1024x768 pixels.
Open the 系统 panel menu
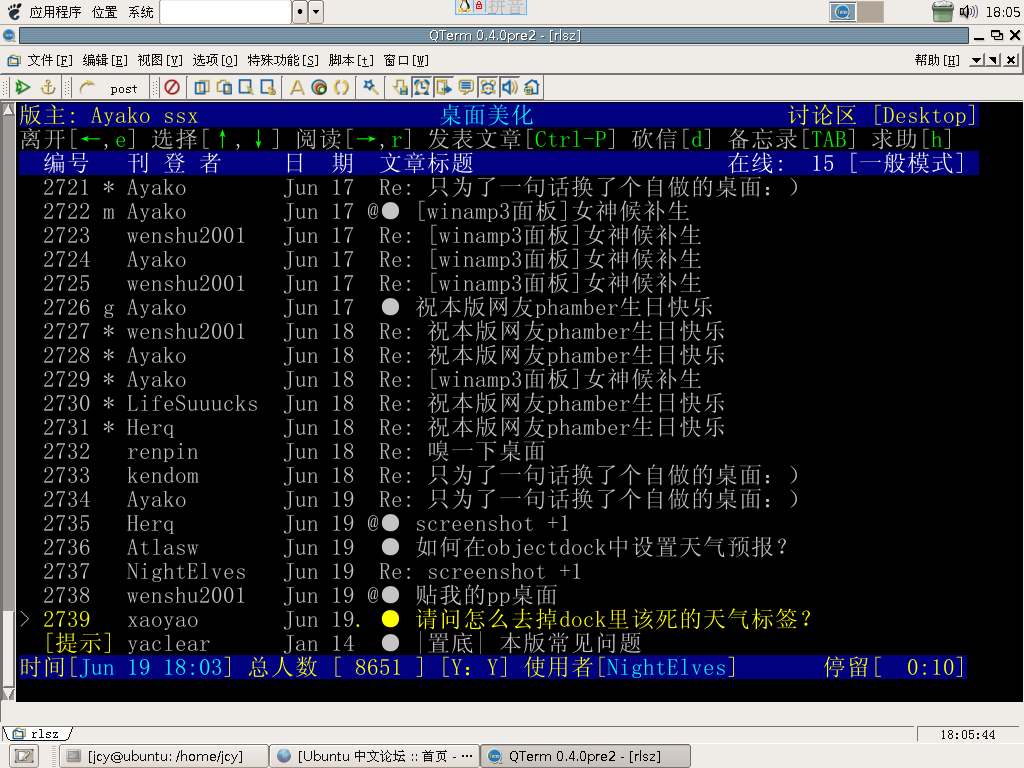(140, 12)
